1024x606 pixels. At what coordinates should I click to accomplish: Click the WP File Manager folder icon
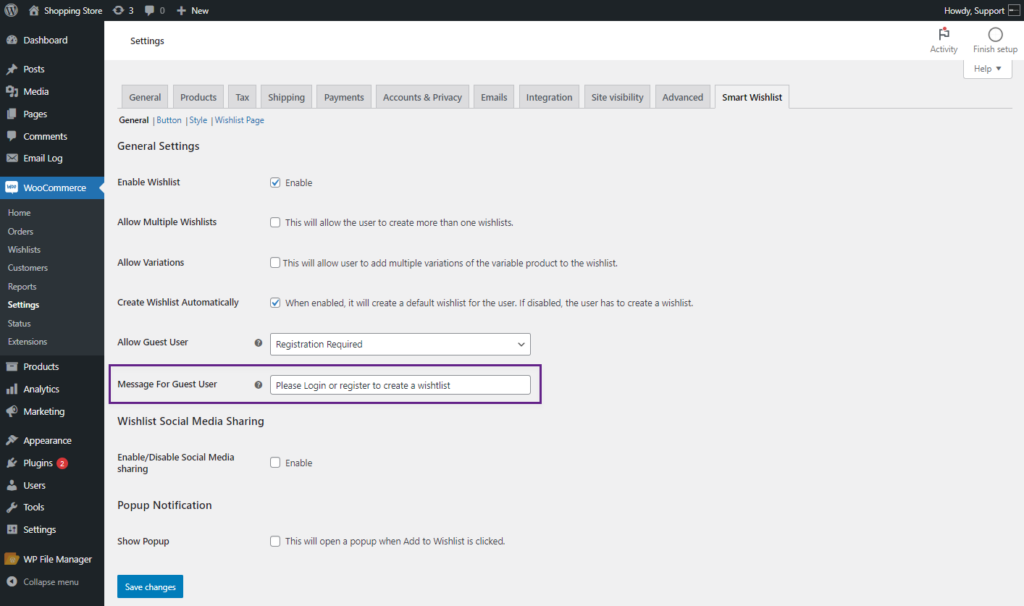(x=12, y=559)
